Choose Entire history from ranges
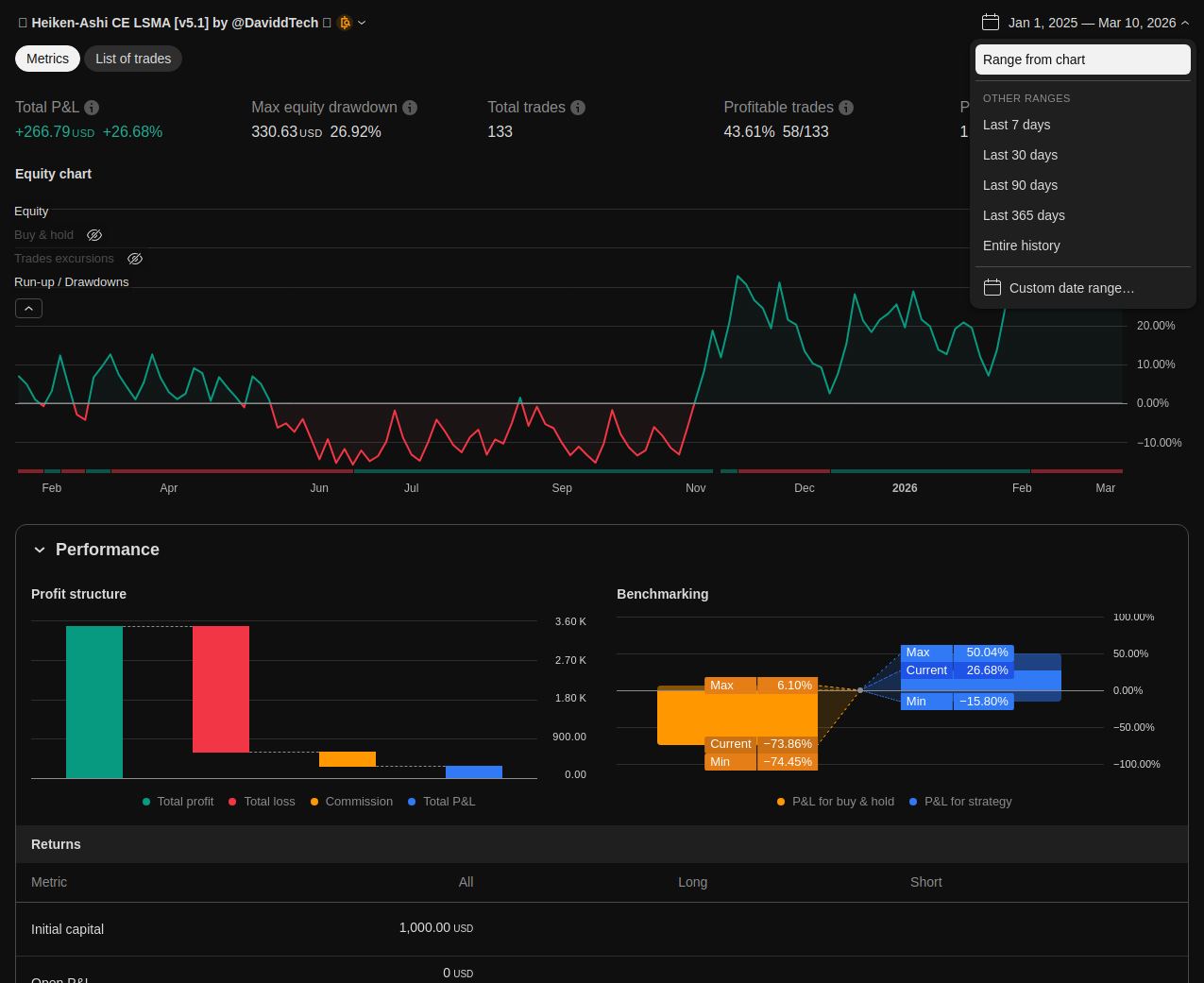The width and height of the screenshot is (1204, 983). [1021, 246]
